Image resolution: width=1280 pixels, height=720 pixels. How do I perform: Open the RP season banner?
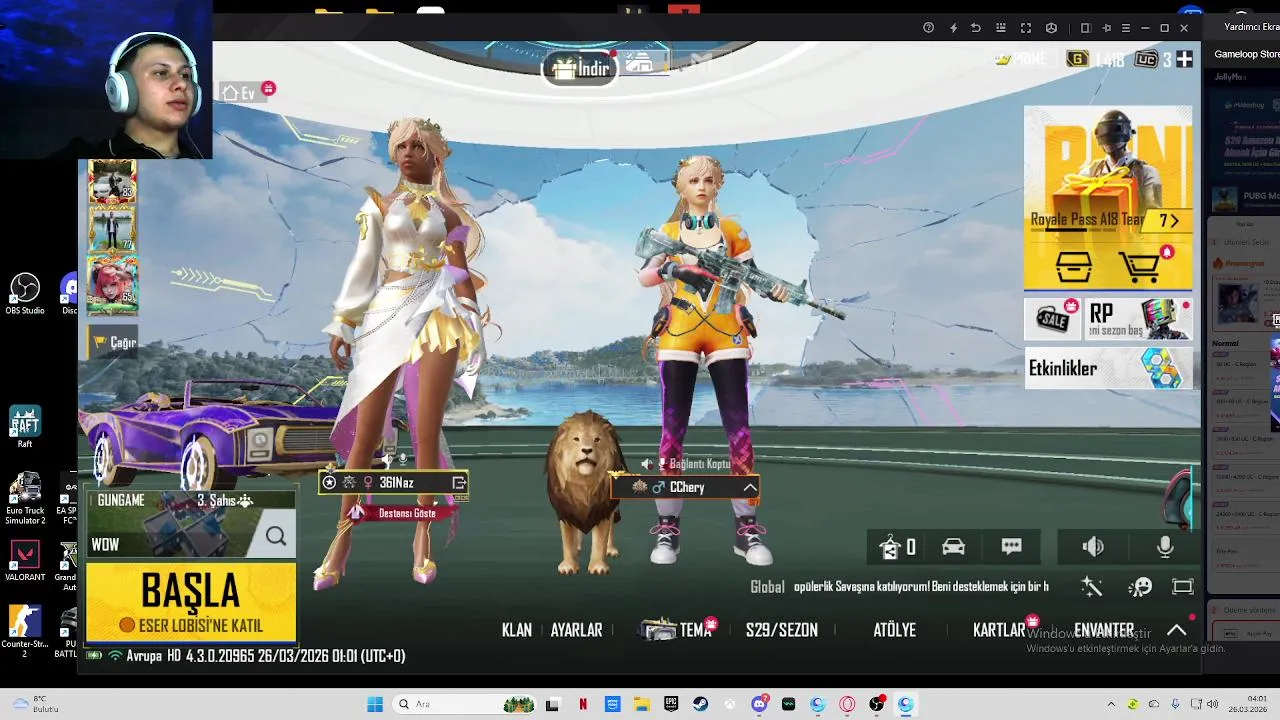pyautogui.click(x=1138, y=319)
